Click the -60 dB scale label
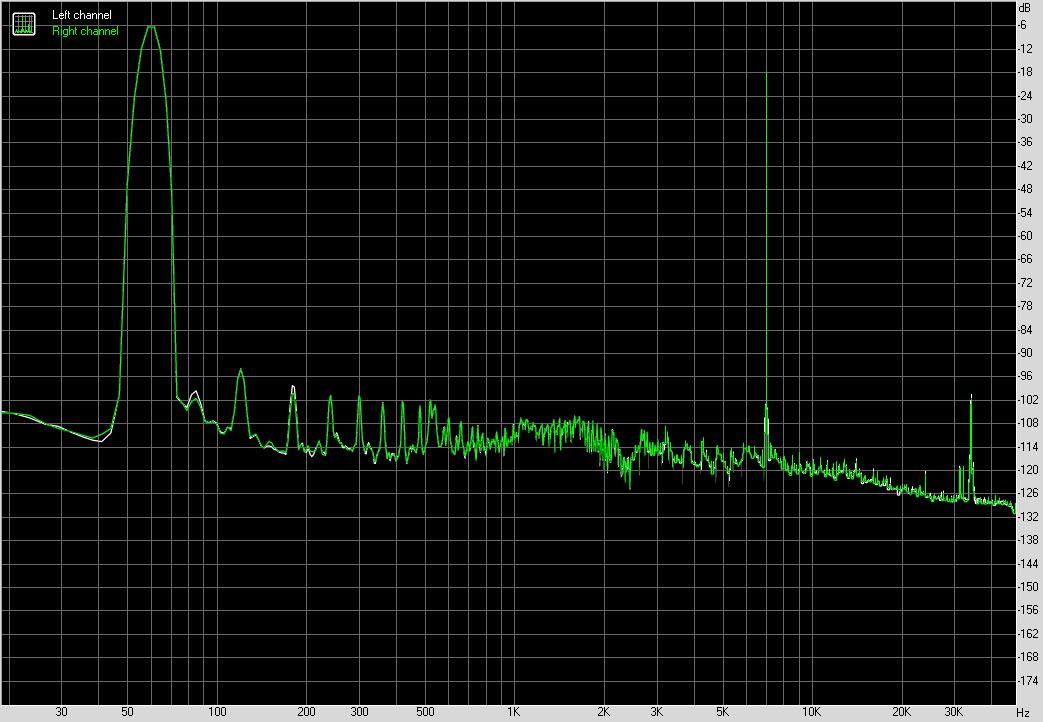 coord(1025,236)
